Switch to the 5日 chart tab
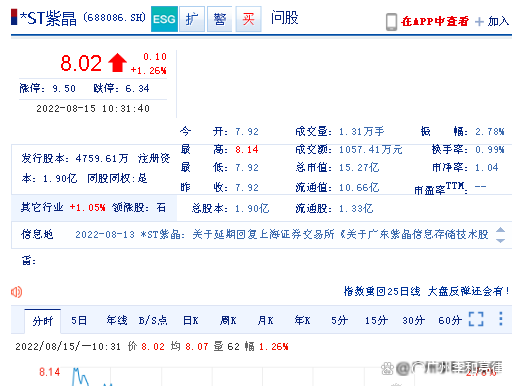 click(79, 321)
